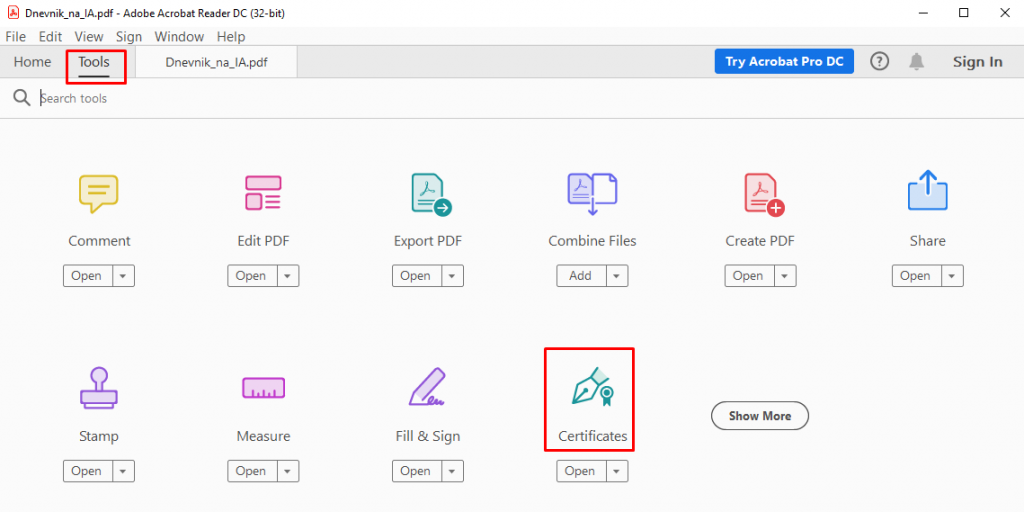
Task: Open the Fill & Sign tool with Open button
Action: coord(417,471)
